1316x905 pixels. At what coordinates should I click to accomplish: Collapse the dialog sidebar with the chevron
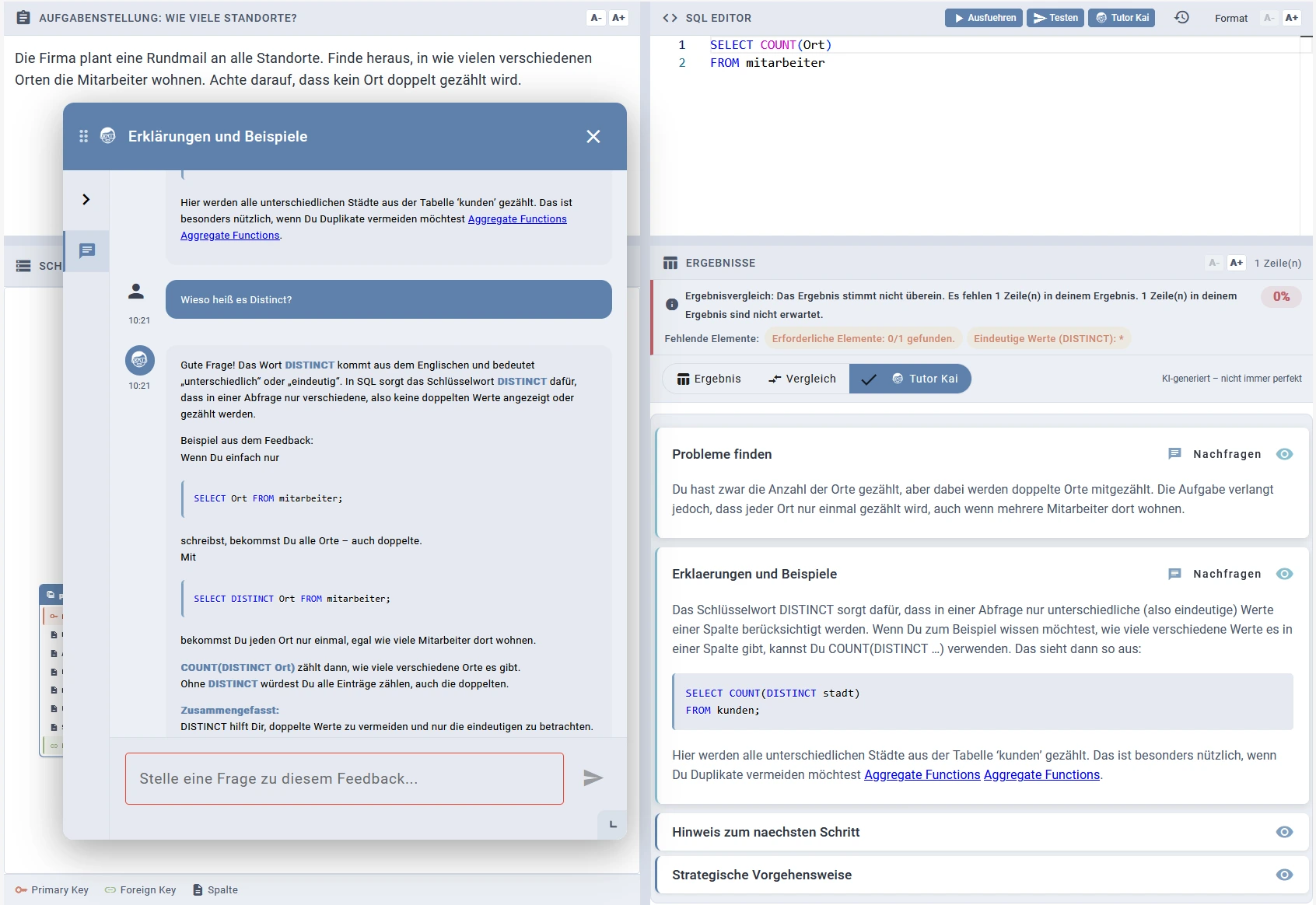(86, 200)
